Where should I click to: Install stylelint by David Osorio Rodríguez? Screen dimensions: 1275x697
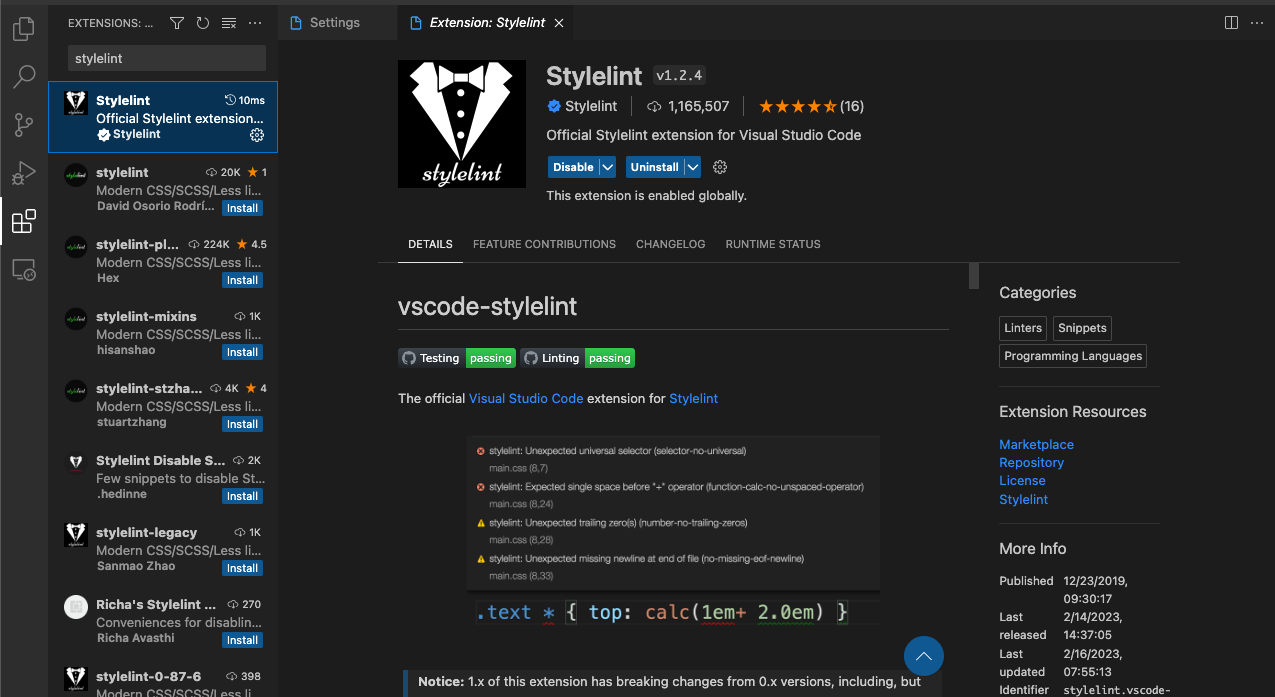tap(242, 208)
